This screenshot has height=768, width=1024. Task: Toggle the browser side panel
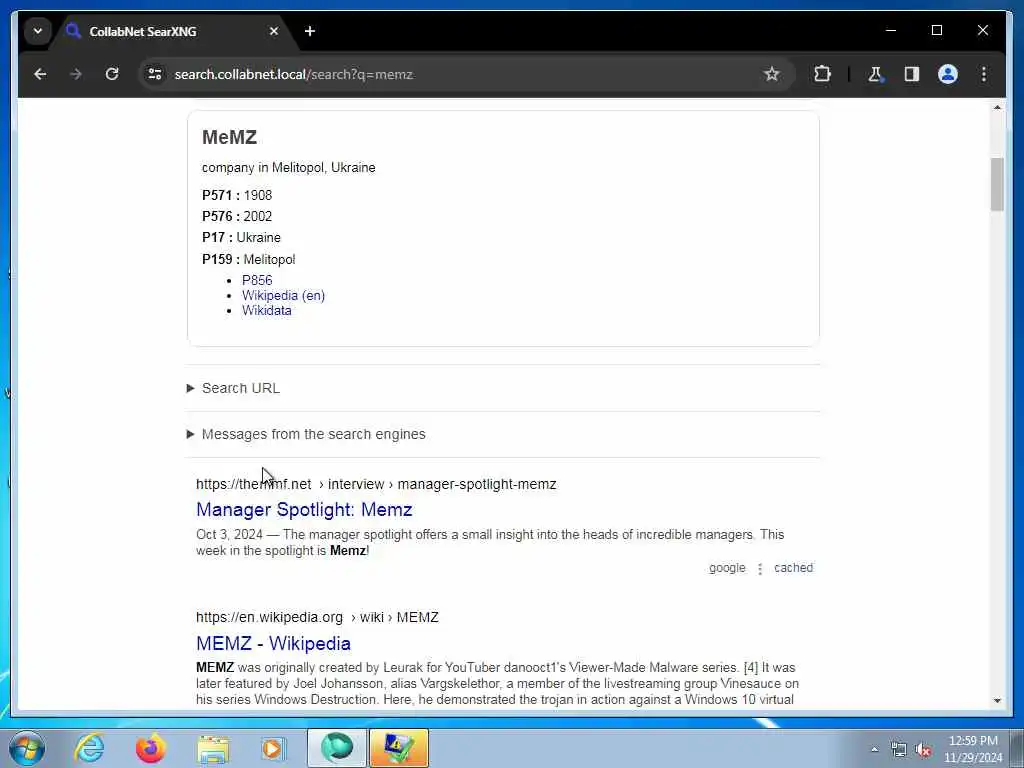coord(912,74)
